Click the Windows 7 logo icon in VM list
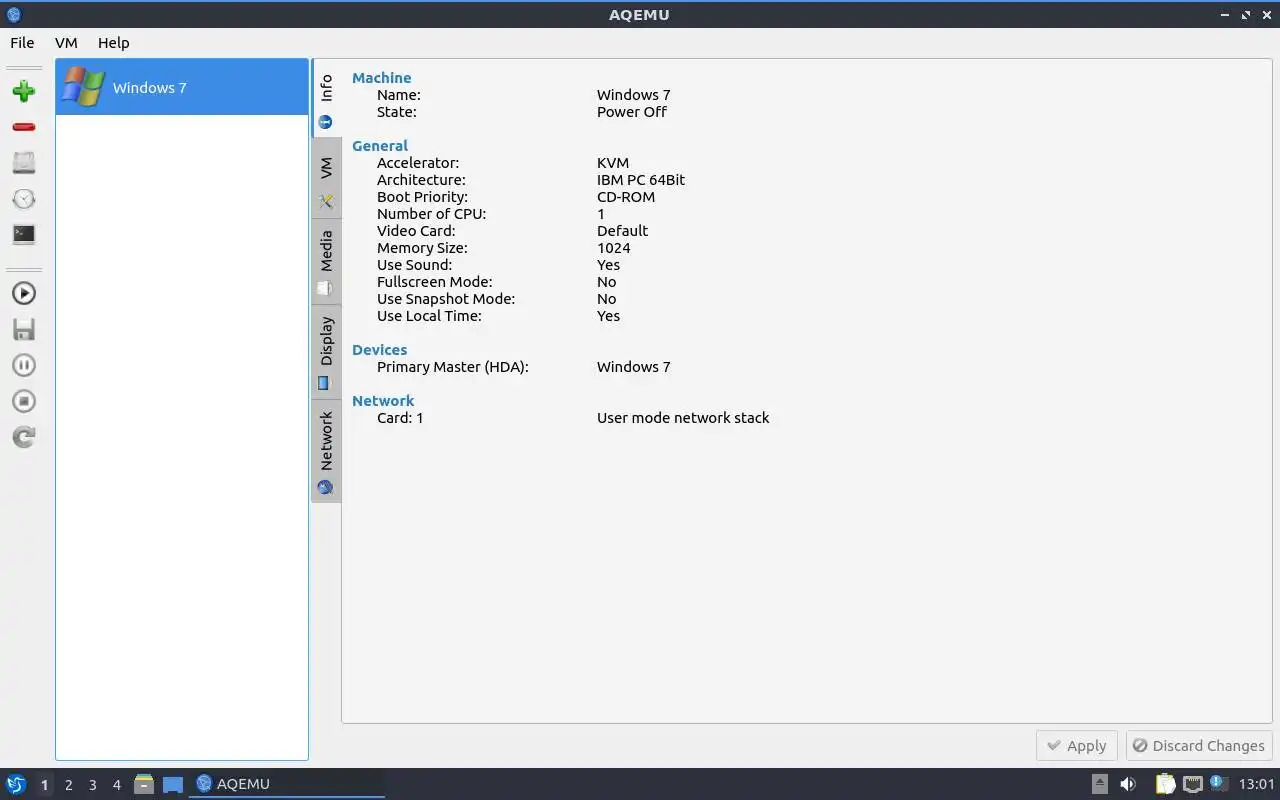The image size is (1280, 800). click(x=83, y=87)
